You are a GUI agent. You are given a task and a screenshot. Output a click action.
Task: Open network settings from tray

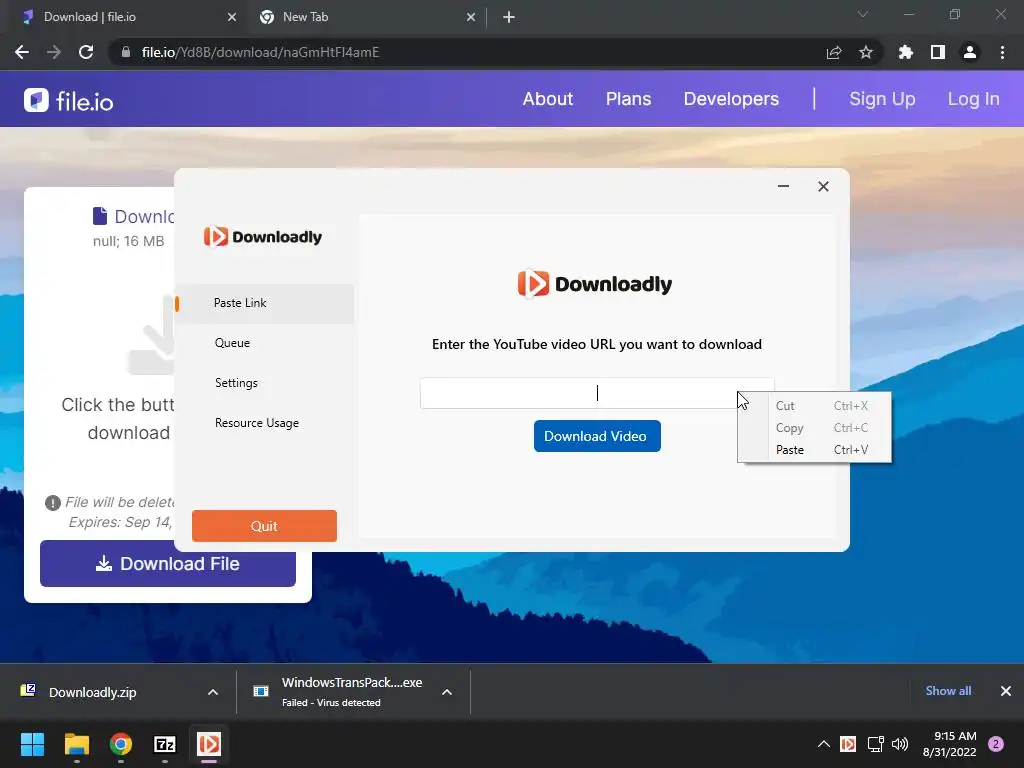[876, 744]
